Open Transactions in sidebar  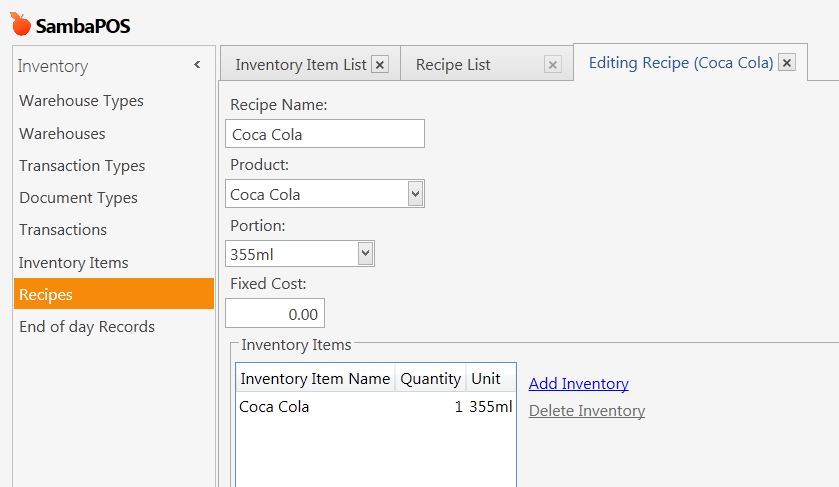click(x=63, y=230)
